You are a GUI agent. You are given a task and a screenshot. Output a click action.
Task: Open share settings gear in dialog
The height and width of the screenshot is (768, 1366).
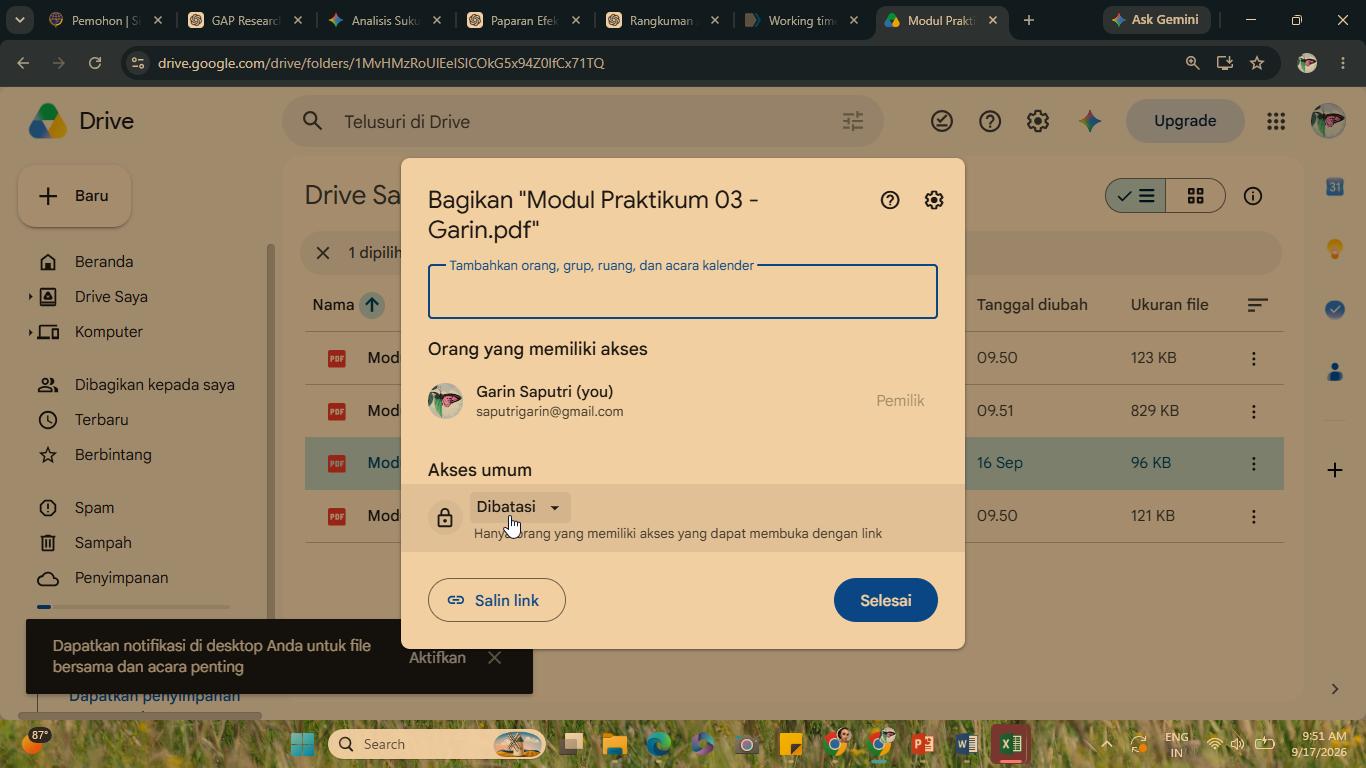(x=934, y=200)
